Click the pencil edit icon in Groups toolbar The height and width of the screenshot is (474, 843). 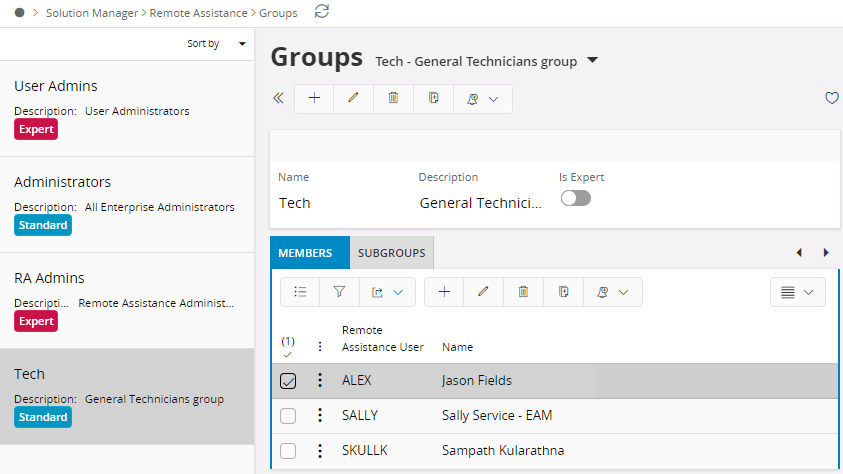(x=353, y=98)
